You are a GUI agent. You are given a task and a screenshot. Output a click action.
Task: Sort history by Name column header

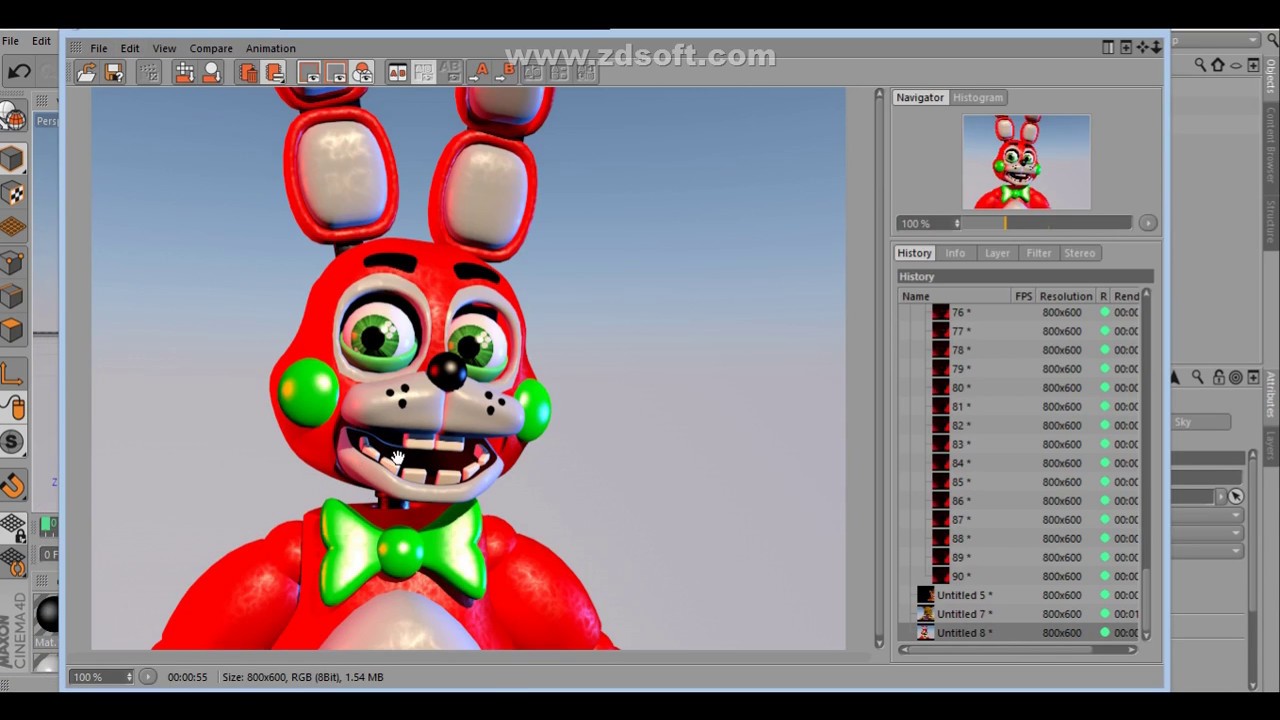coord(955,296)
